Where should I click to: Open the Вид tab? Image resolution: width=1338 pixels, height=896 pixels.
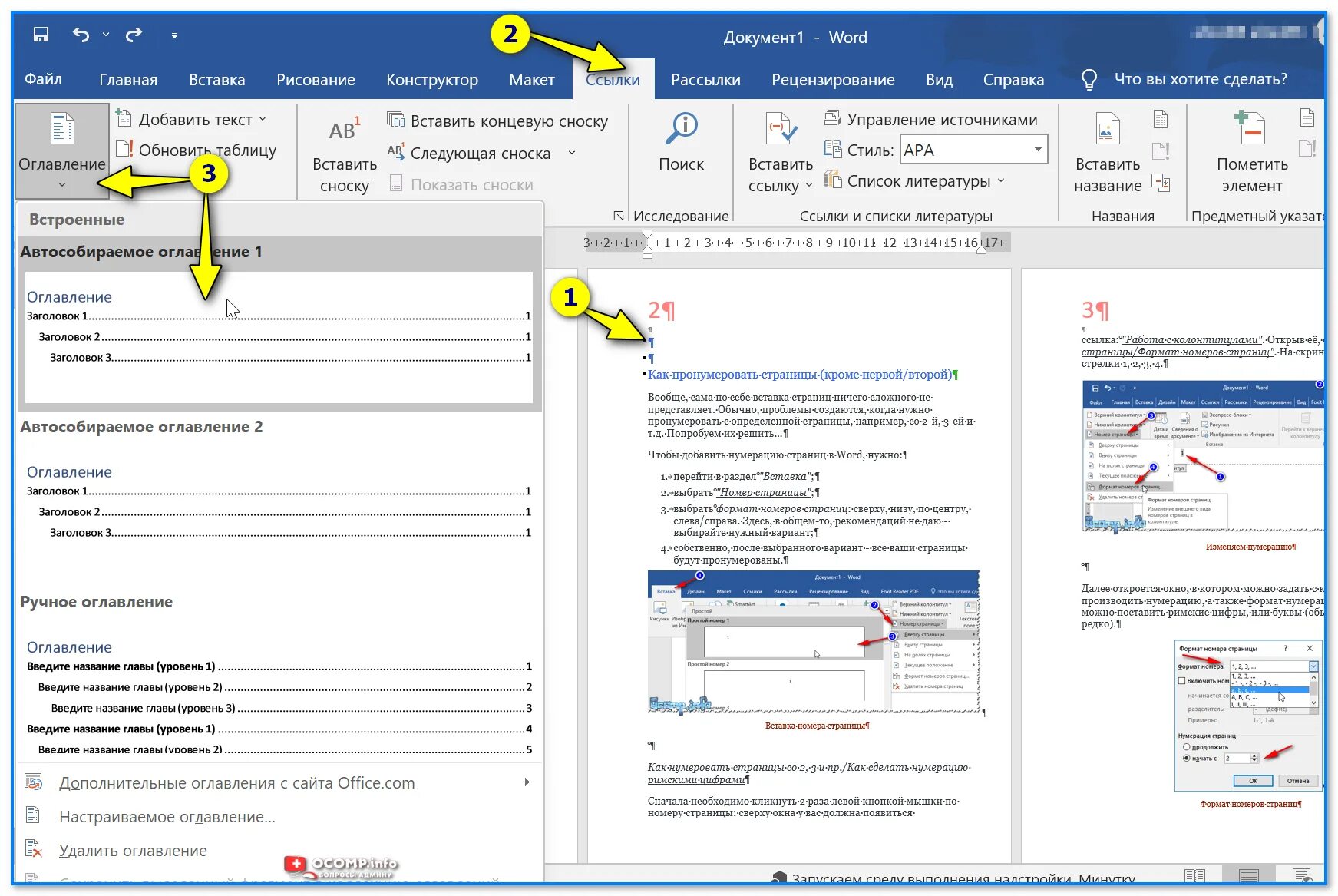tap(939, 79)
